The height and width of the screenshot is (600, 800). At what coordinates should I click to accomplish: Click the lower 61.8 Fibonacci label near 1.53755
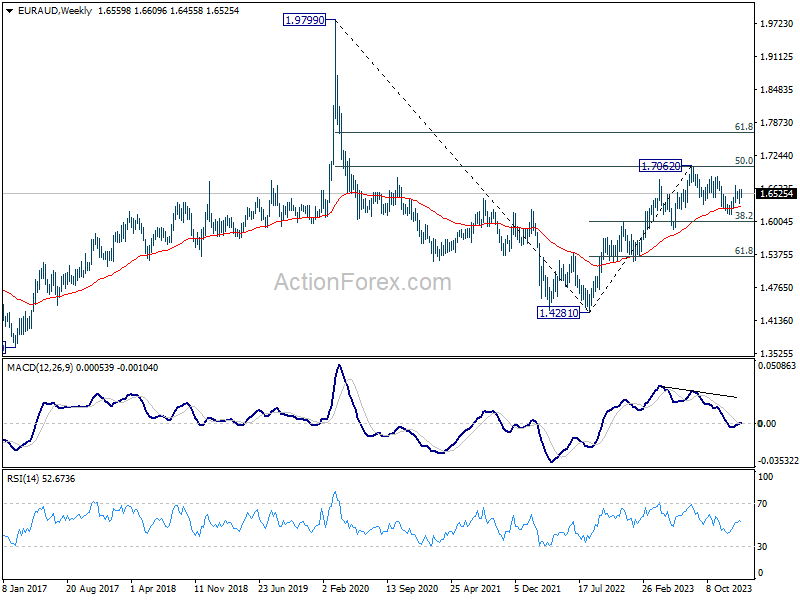(743, 251)
